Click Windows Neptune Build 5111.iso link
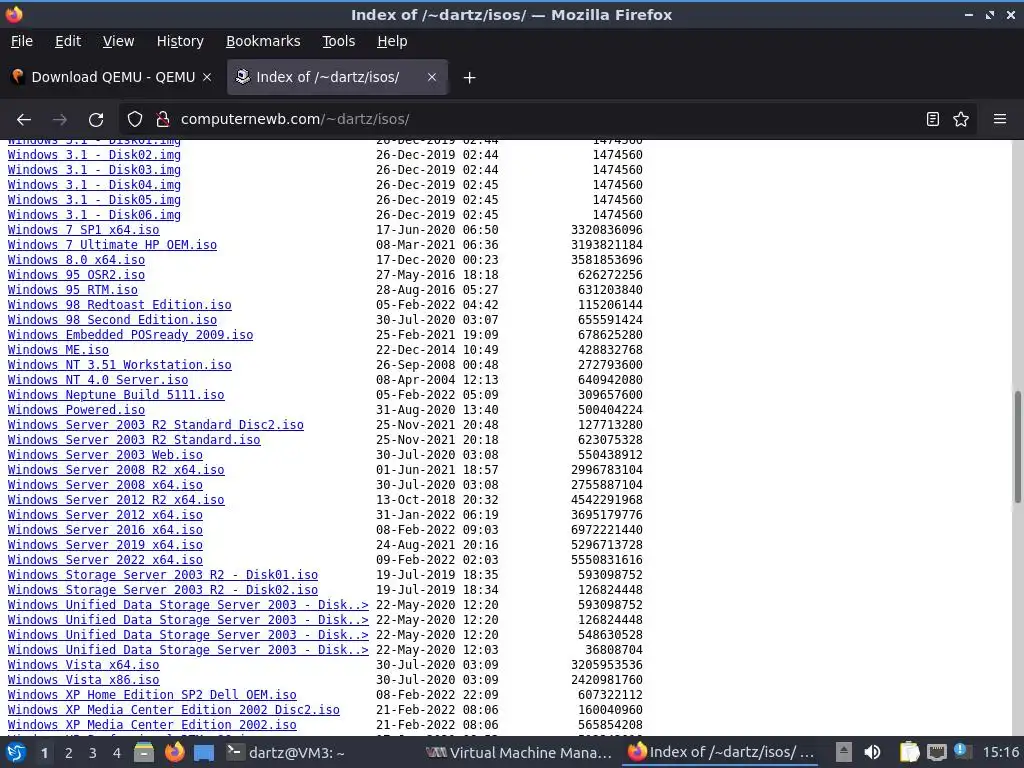The width and height of the screenshot is (1024, 768). (116, 395)
